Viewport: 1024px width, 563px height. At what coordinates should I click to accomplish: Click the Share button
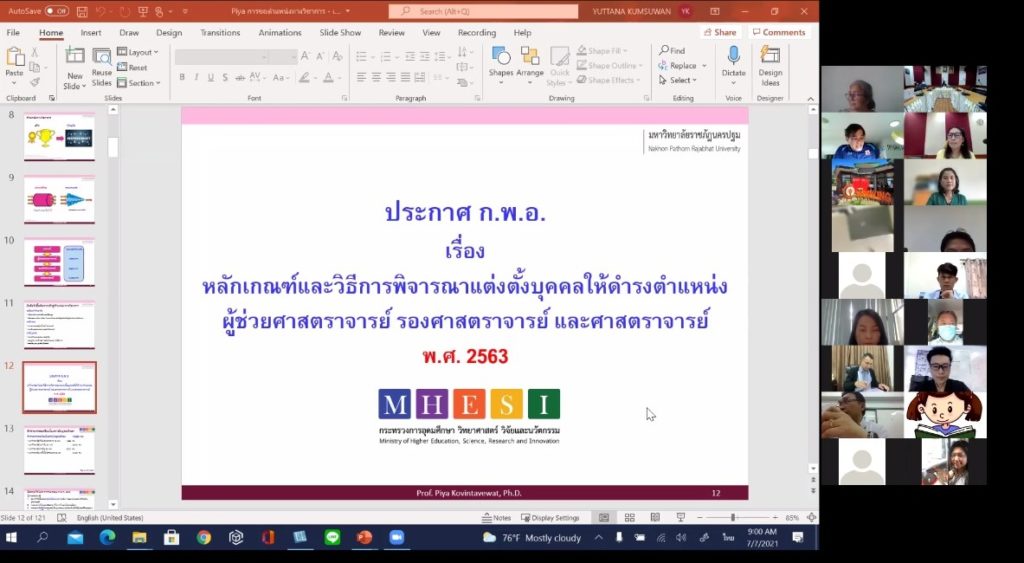pos(719,32)
